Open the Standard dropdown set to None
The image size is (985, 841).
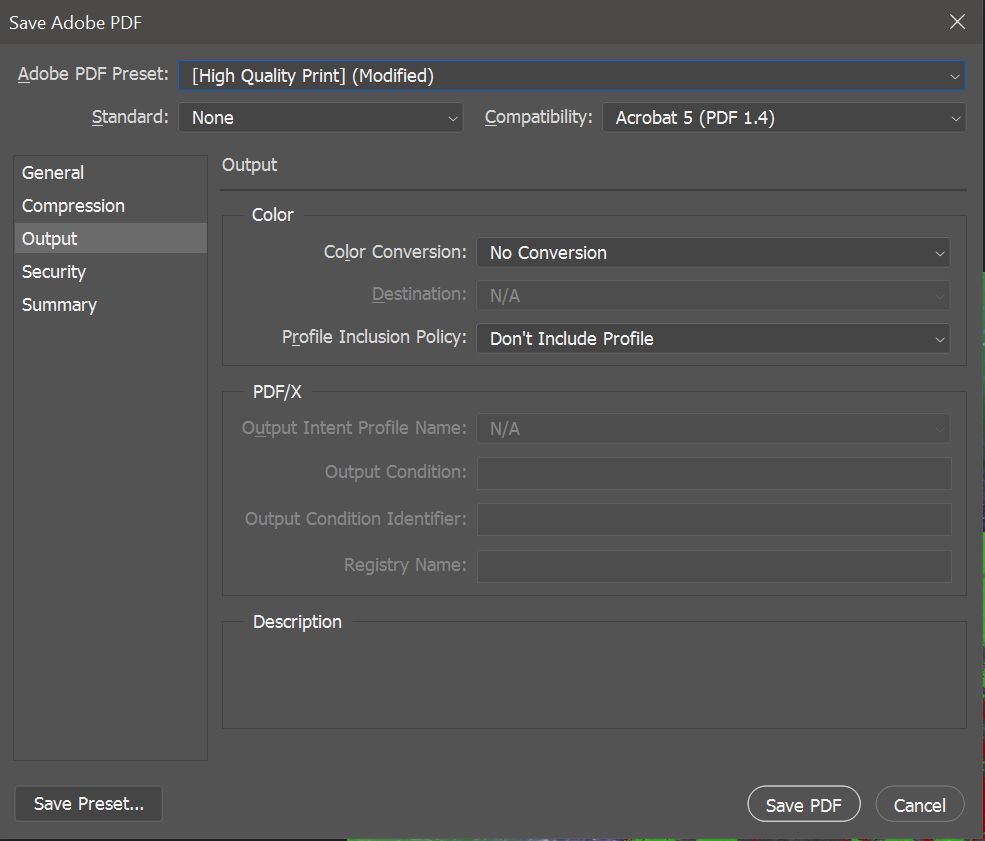coord(320,117)
